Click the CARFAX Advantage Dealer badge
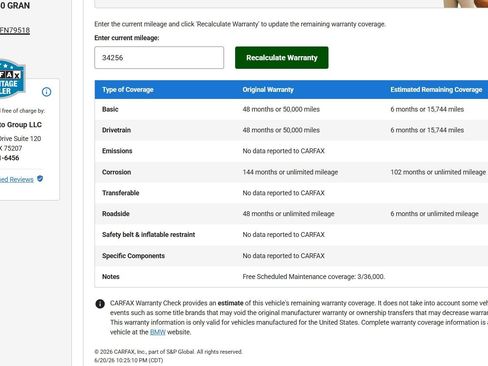 point(12,79)
